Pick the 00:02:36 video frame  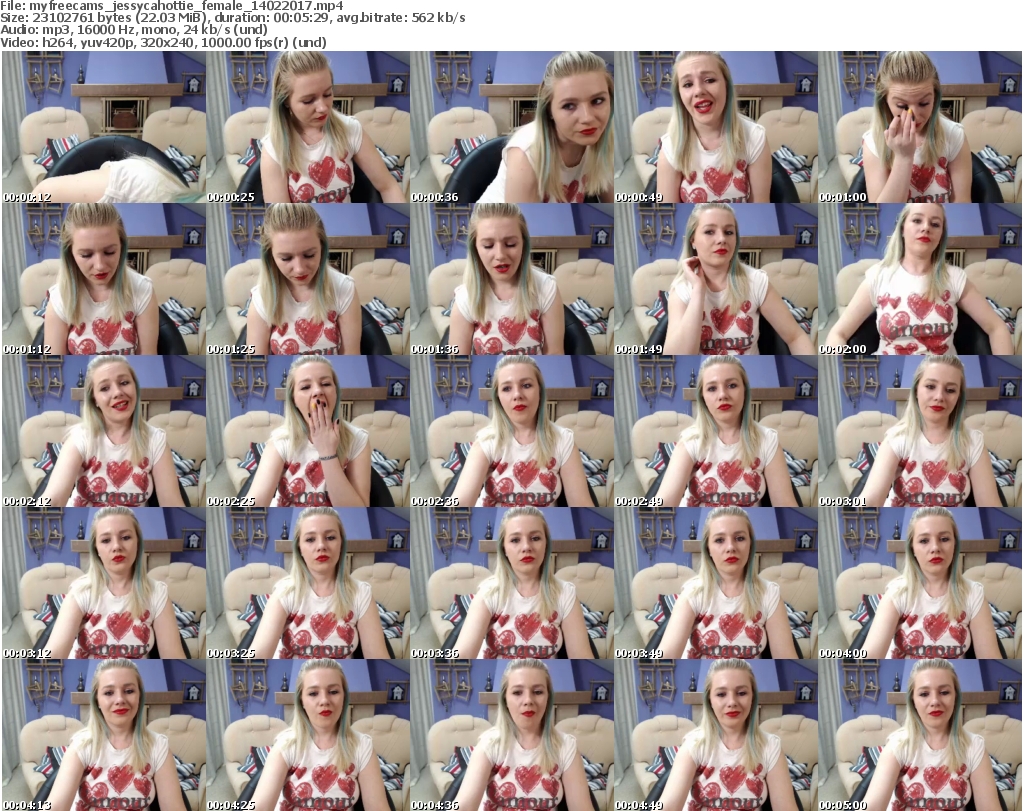[x=512, y=432]
